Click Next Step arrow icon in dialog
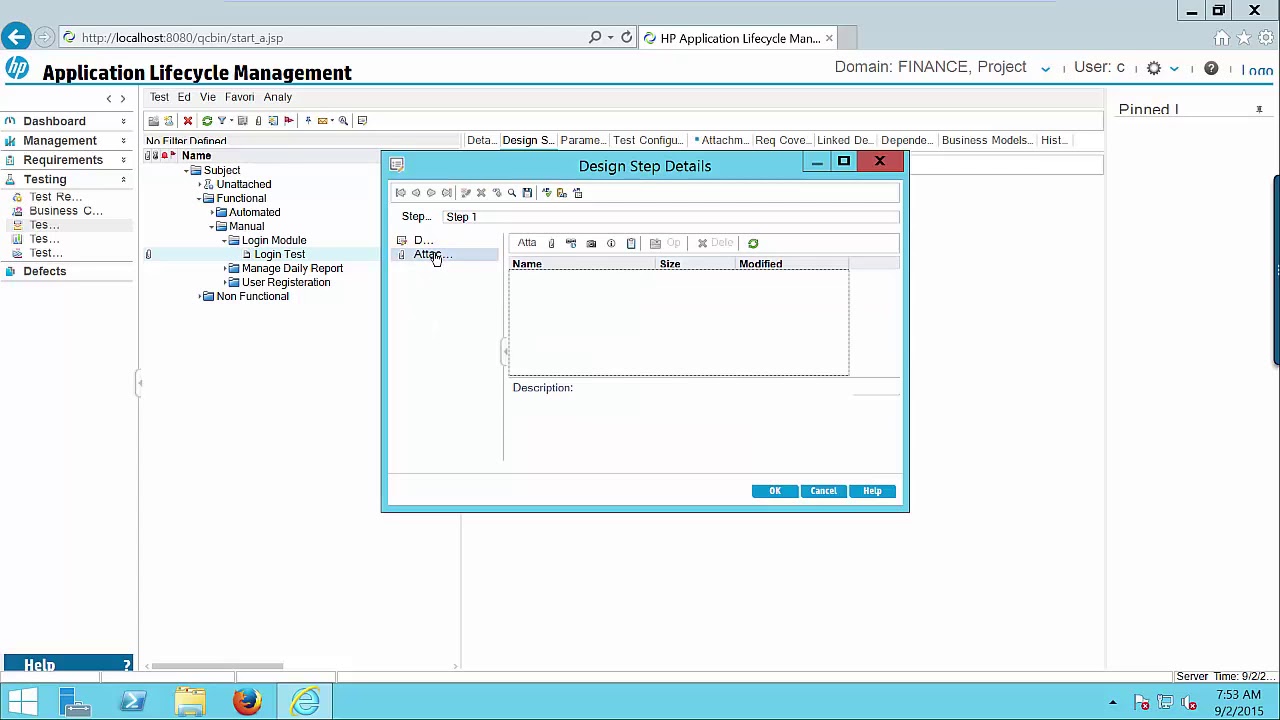The image size is (1280, 720). [431, 193]
